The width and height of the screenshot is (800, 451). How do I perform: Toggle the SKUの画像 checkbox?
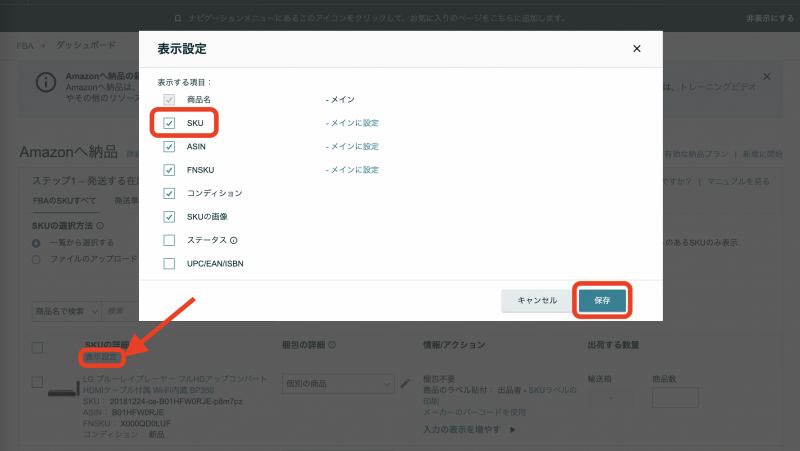click(169, 217)
